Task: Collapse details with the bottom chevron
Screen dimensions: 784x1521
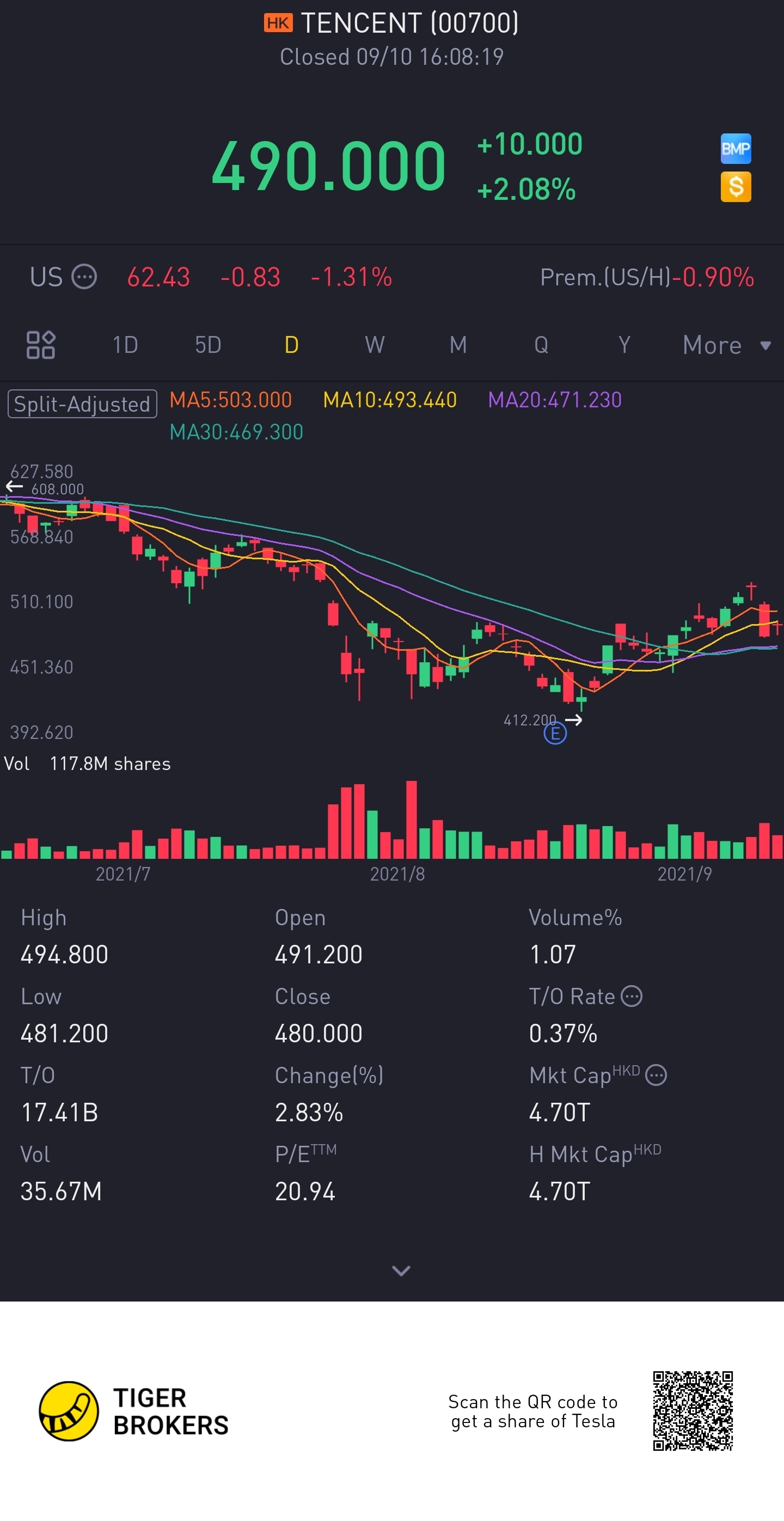Action: pos(401,1270)
